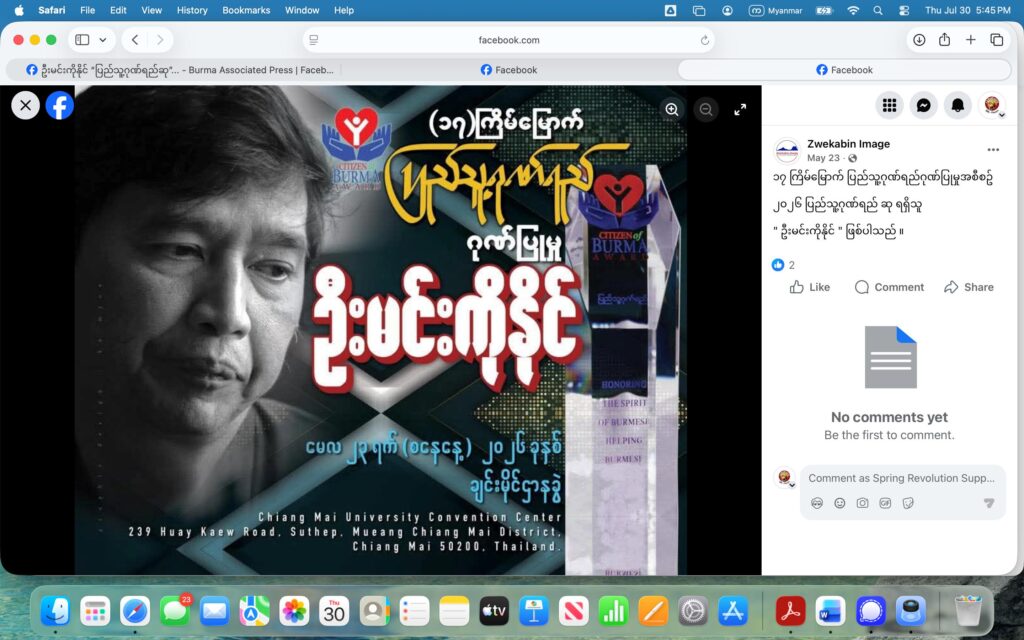Open Wi-Fi status menu
The image size is (1024, 640).
click(x=853, y=10)
